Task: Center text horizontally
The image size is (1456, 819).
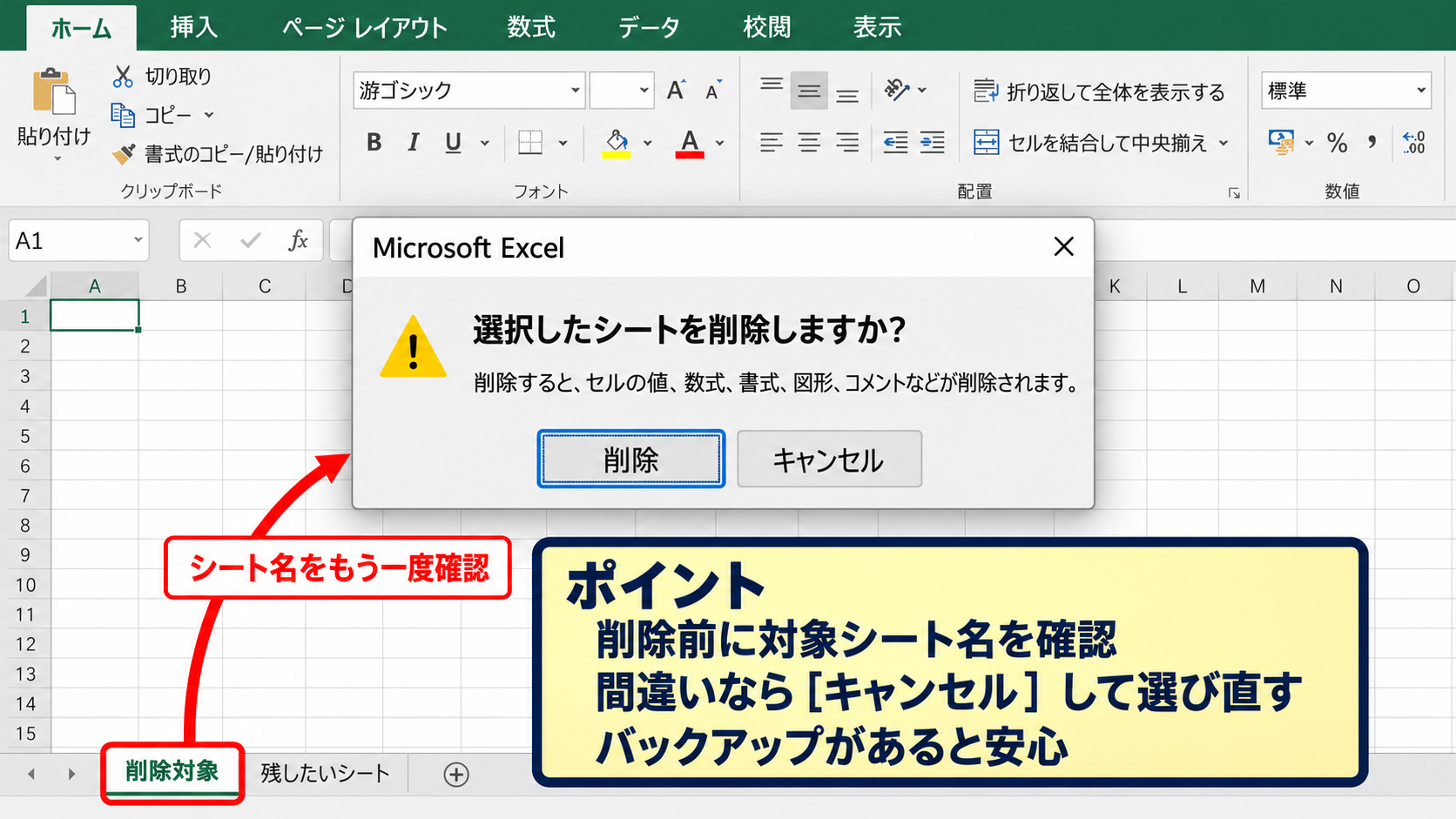Action: 809,142
